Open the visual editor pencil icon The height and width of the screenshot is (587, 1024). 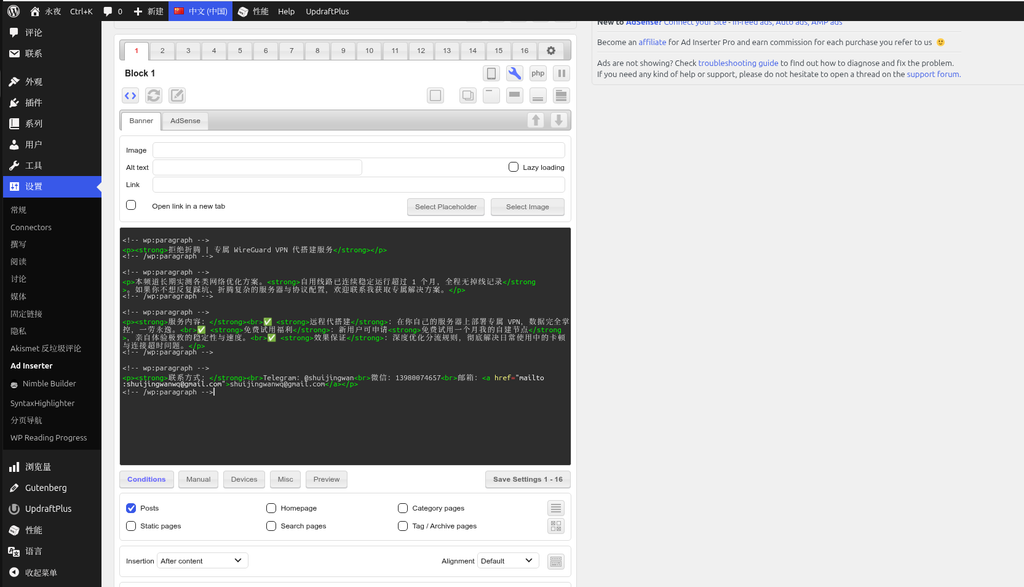(x=177, y=95)
